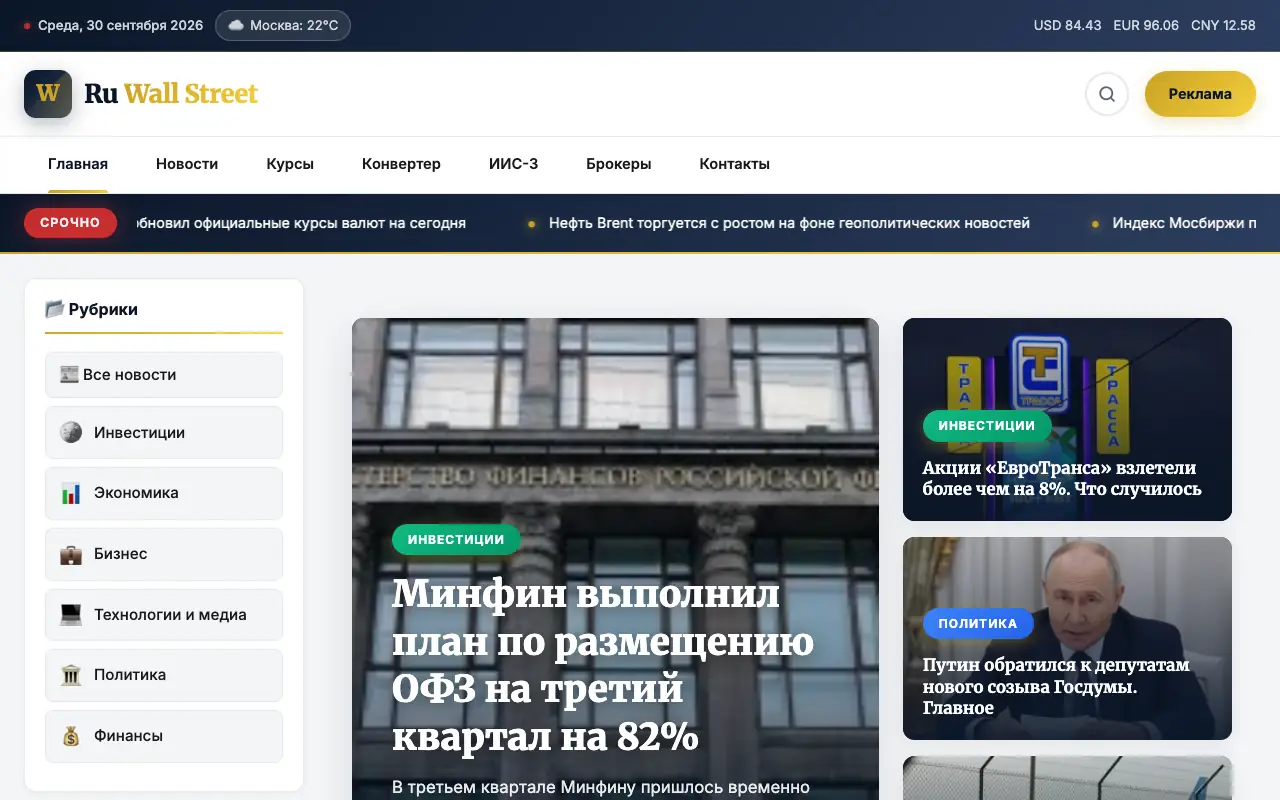Click the ПОЛИТИКА tag badge
1280x800 pixels.
point(978,623)
